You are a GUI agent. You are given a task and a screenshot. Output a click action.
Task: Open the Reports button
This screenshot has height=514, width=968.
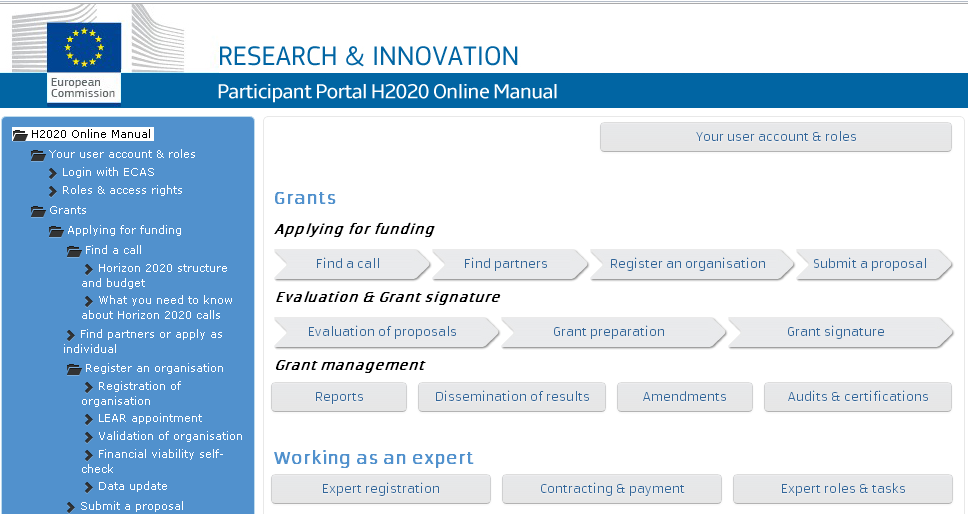coord(339,397)
